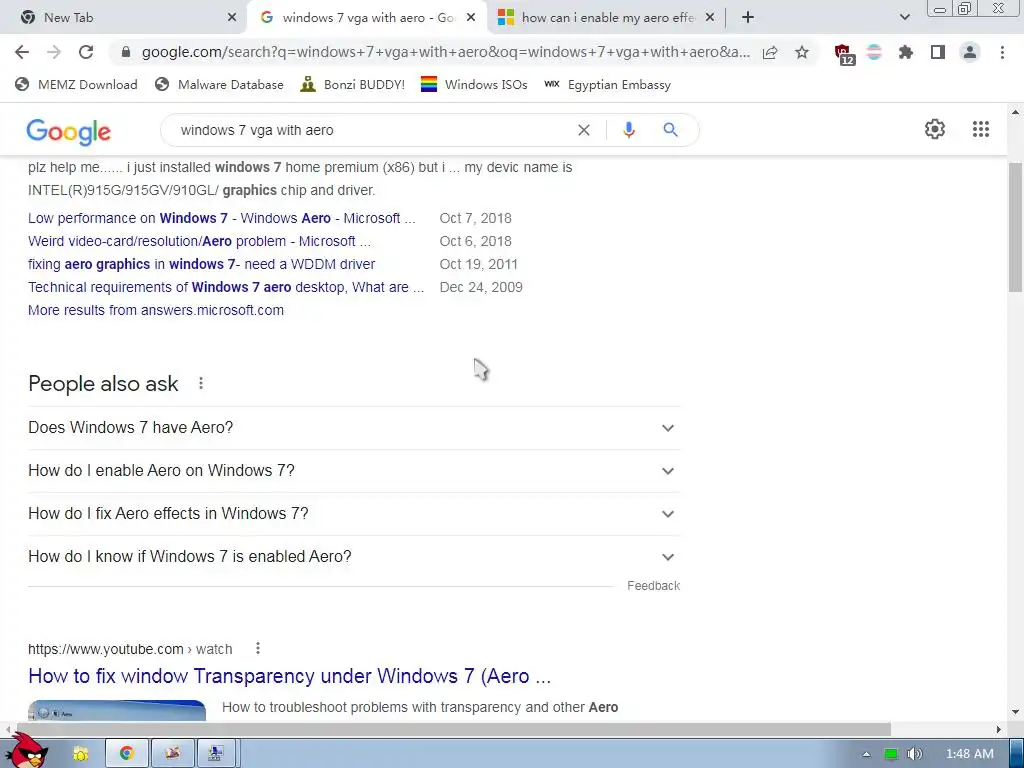The image size is (1024, 768).
Task: Open Chrome's three-dot menu
Action: 1002,52
